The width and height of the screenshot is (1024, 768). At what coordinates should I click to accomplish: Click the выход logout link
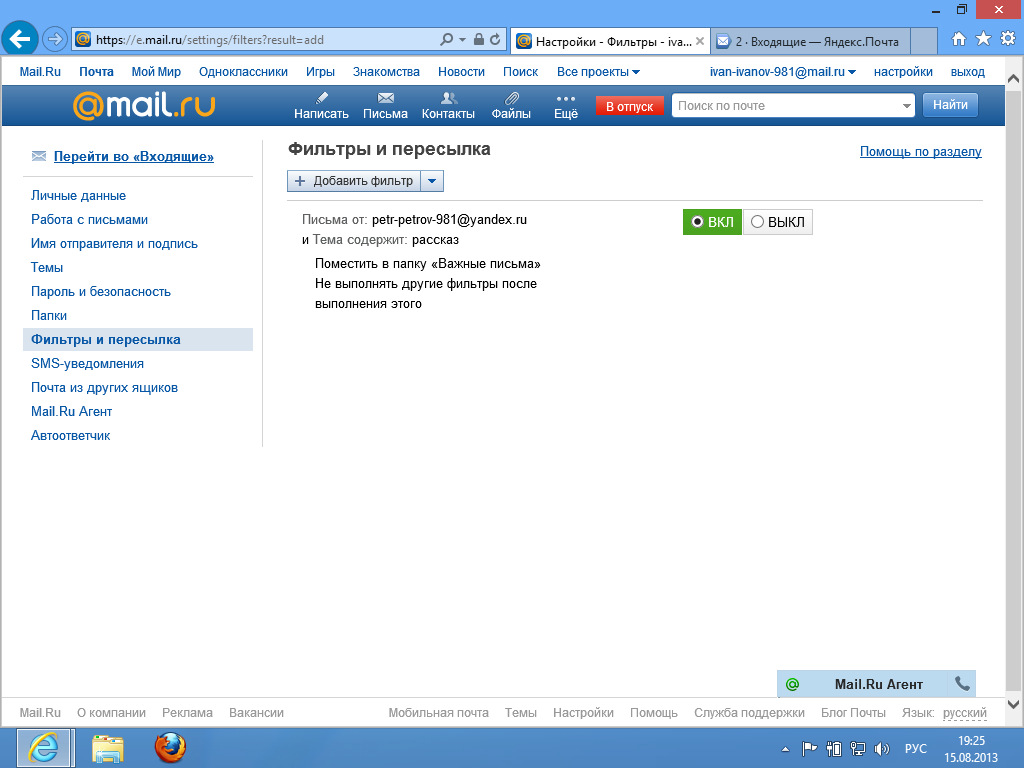968,72
